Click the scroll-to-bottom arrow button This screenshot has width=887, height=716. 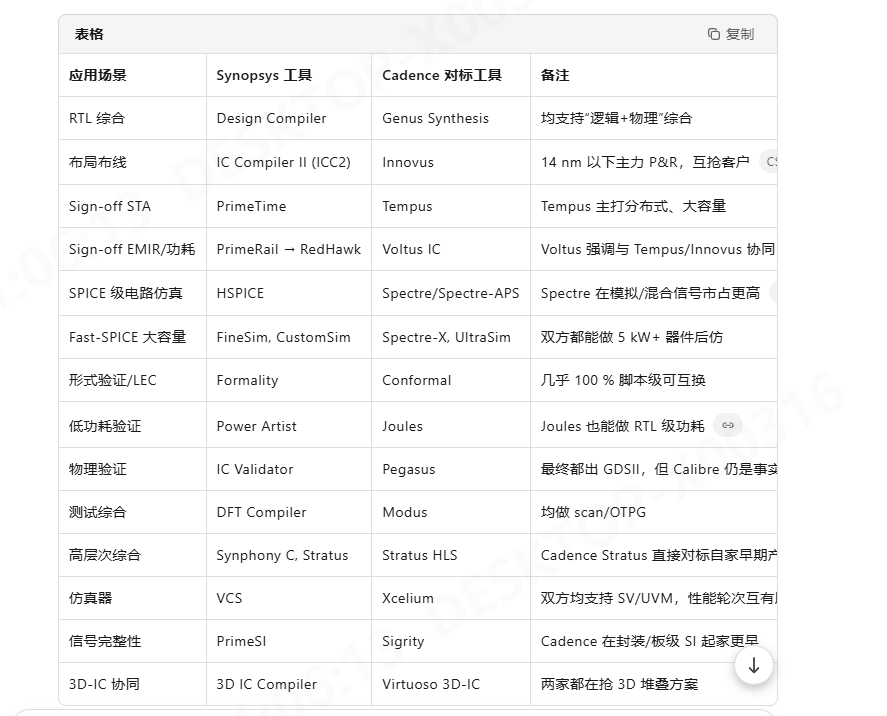pos(753,665)
